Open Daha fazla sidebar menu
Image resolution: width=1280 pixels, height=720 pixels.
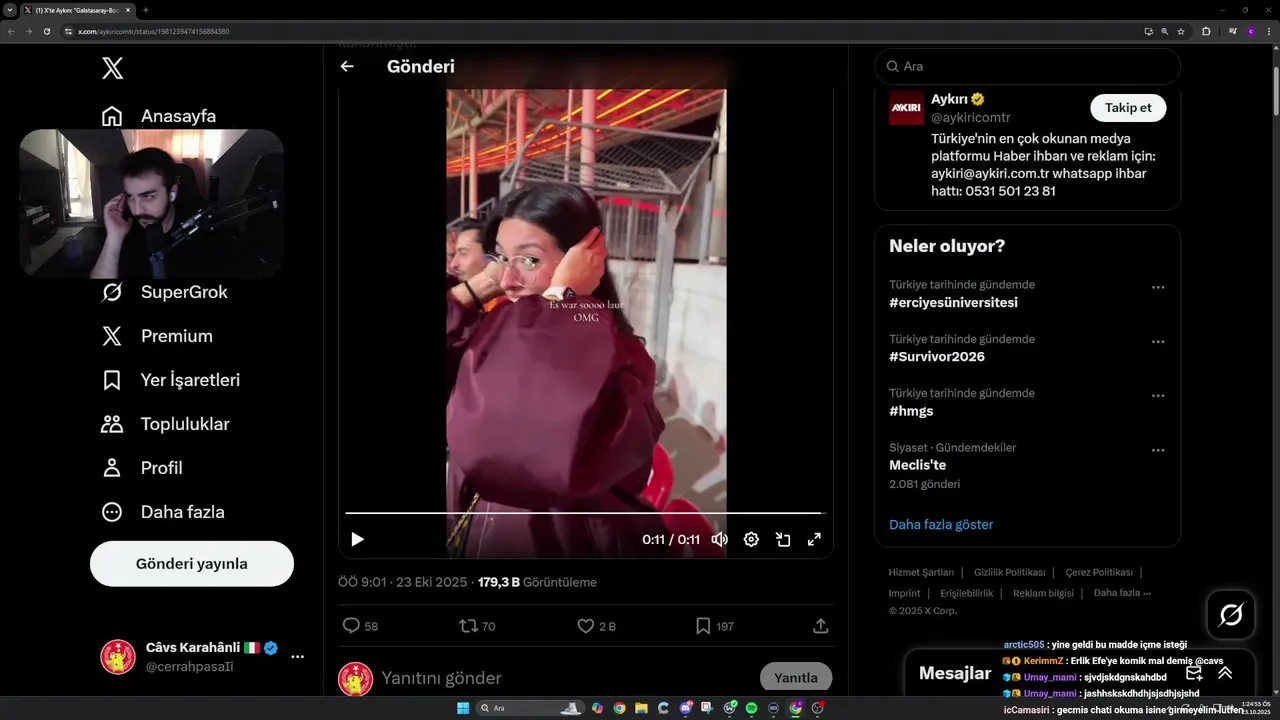tap(163, 512)
